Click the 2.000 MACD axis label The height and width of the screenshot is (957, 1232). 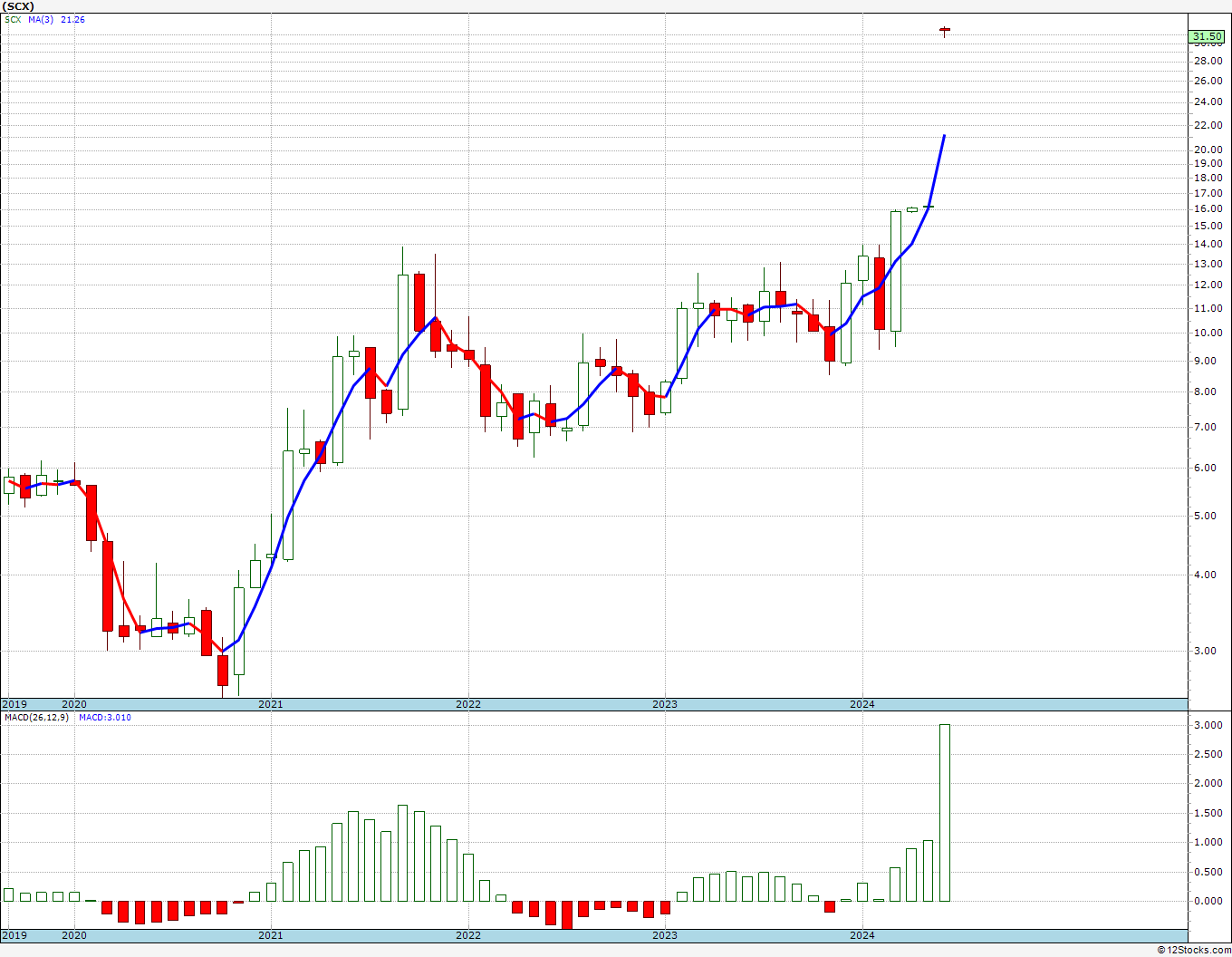1208,784
